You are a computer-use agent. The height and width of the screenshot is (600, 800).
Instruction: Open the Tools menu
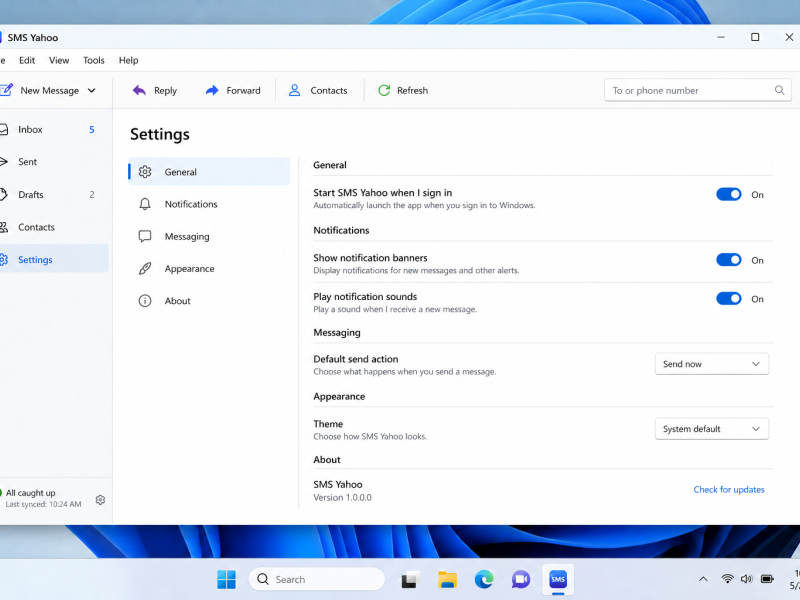click(94, 60)
